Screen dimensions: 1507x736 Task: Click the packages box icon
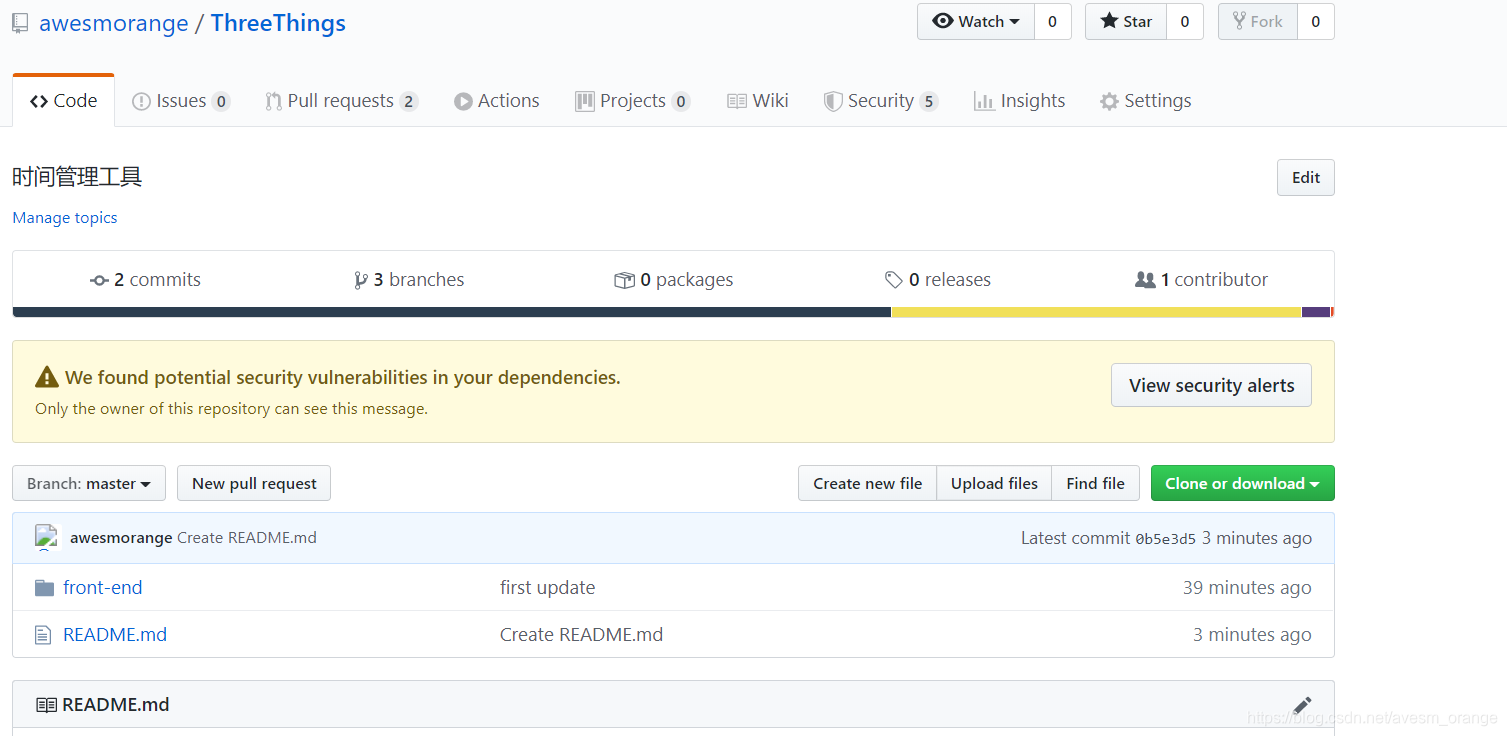coord(625,281)
